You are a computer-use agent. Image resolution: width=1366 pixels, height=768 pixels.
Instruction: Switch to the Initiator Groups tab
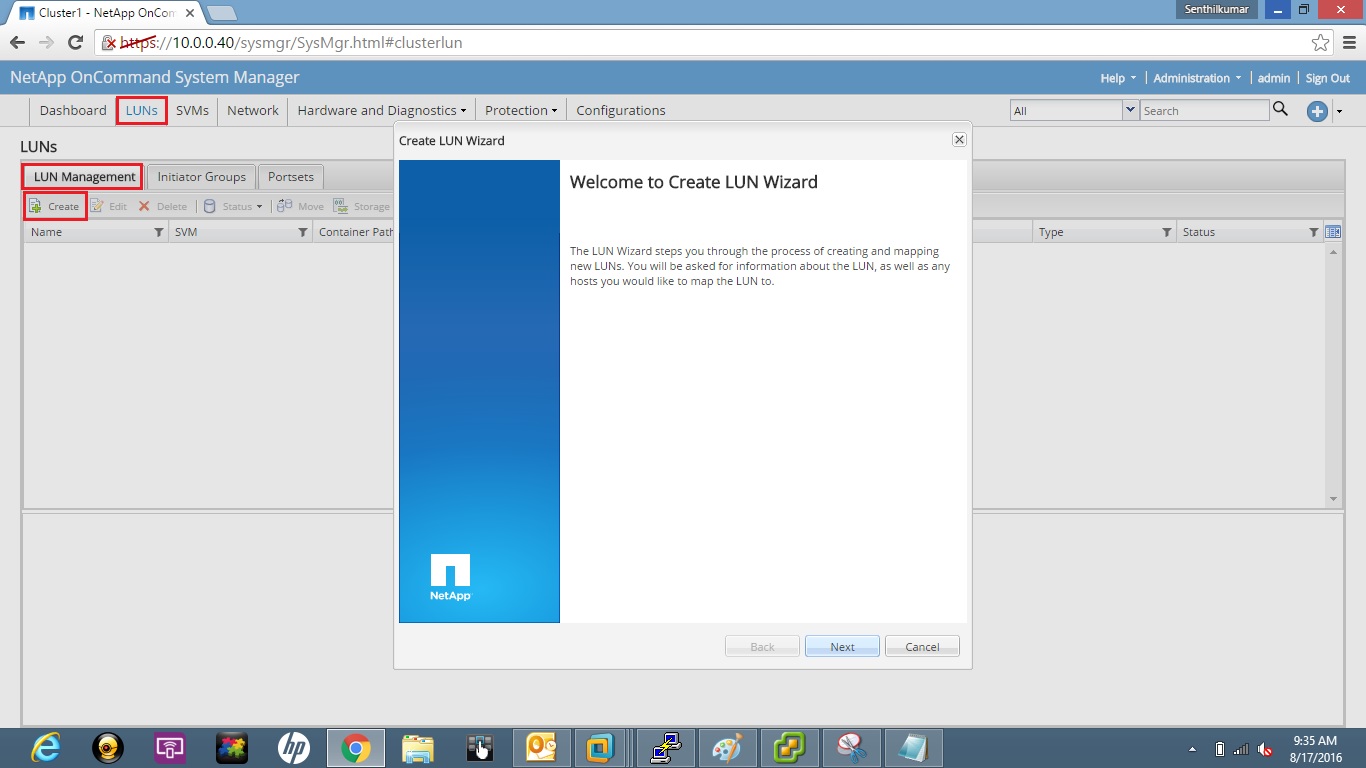click(x=200, y=176)
